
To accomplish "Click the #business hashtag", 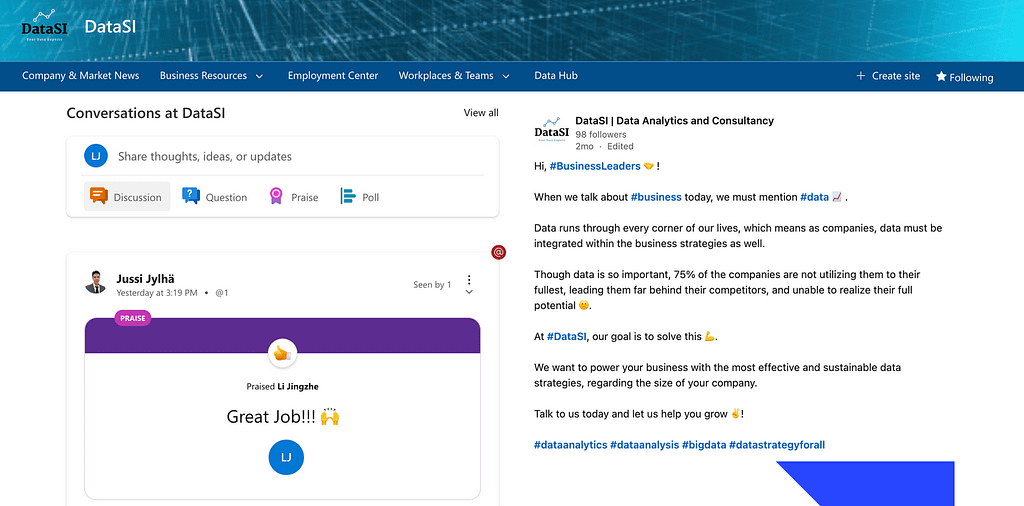I will point(656,197).
